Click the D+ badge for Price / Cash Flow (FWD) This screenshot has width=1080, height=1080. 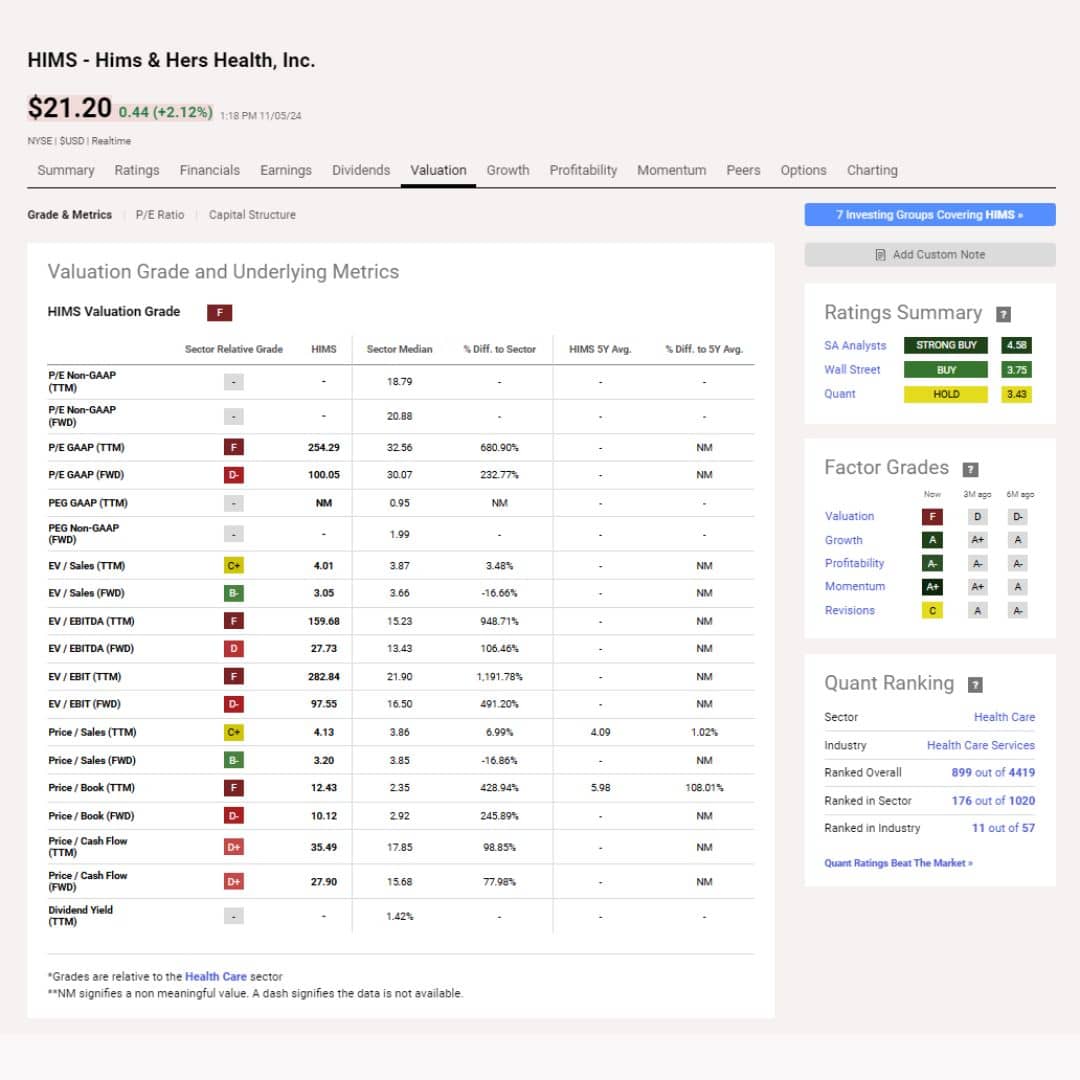(233, 882)
